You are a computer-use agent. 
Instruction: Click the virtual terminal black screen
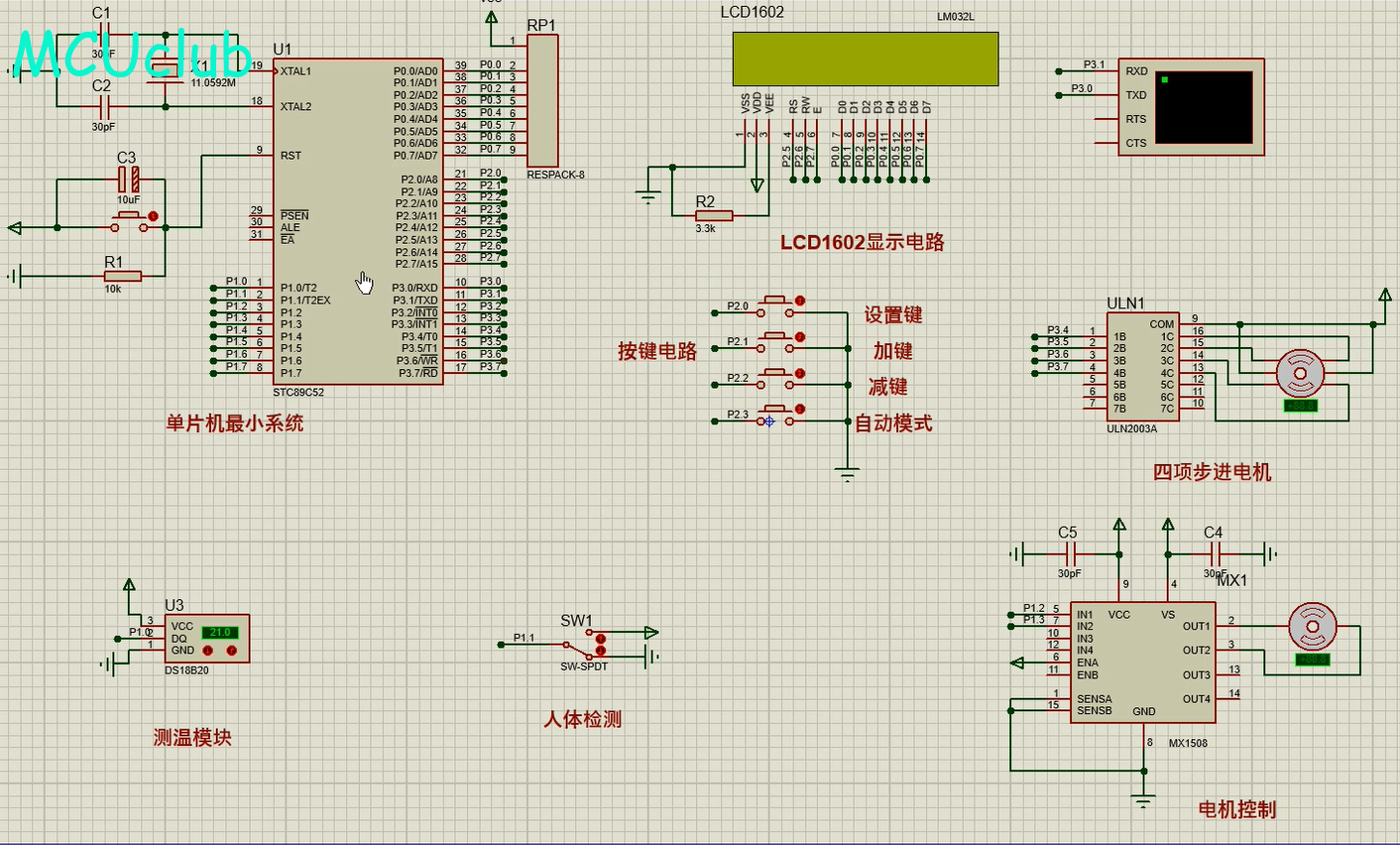1203,107
